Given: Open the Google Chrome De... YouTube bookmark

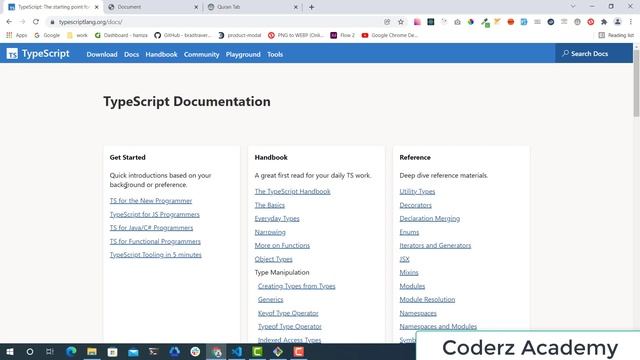Looking at the screenshot, I should (x=390, y=36).
